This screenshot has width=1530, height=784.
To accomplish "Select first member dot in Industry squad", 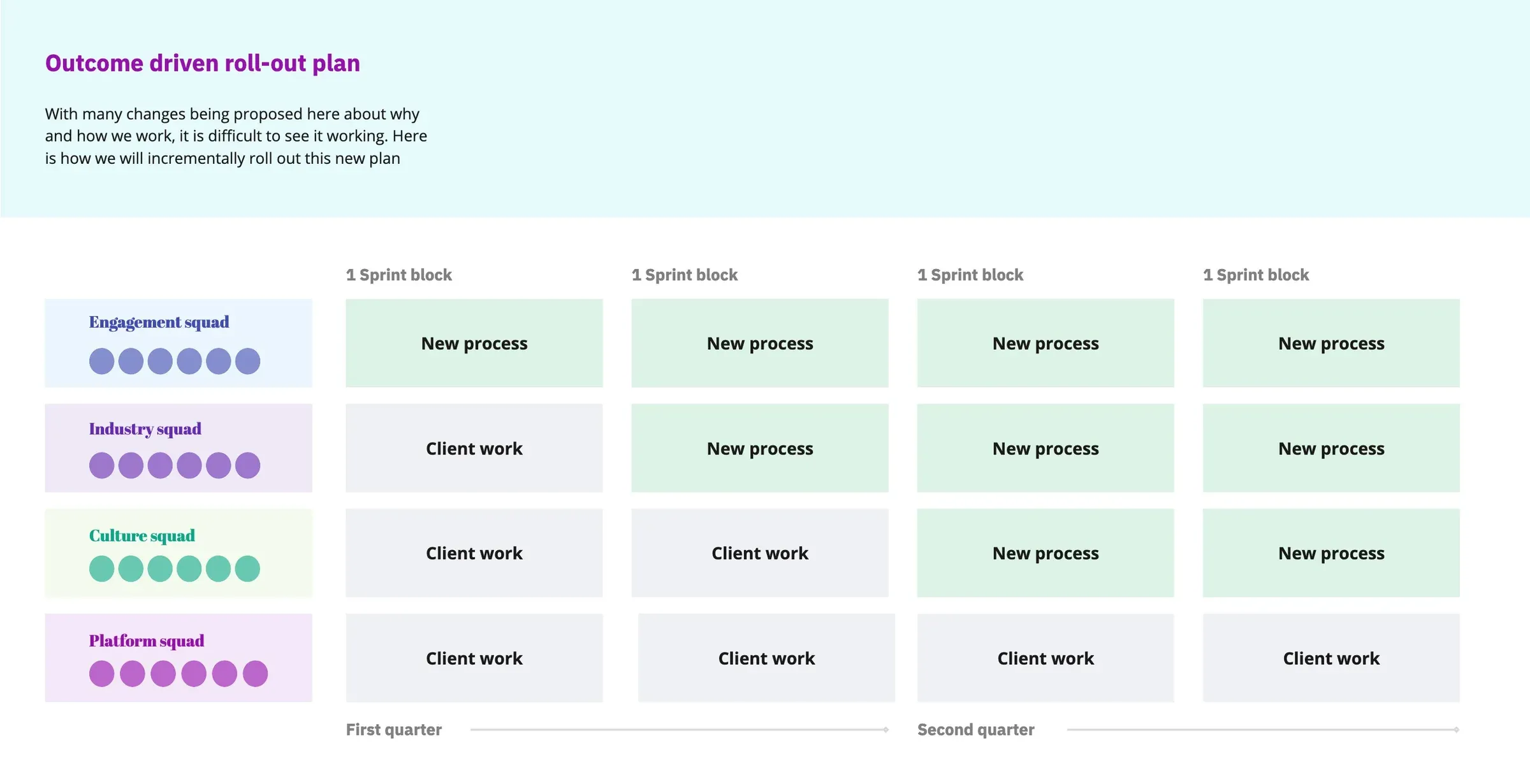I will click(x=101, y=465).
